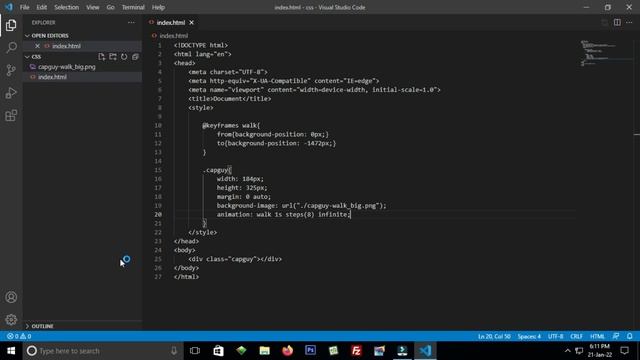
Task: Click New File icon in CSS folder
Action: coord(102,57)
